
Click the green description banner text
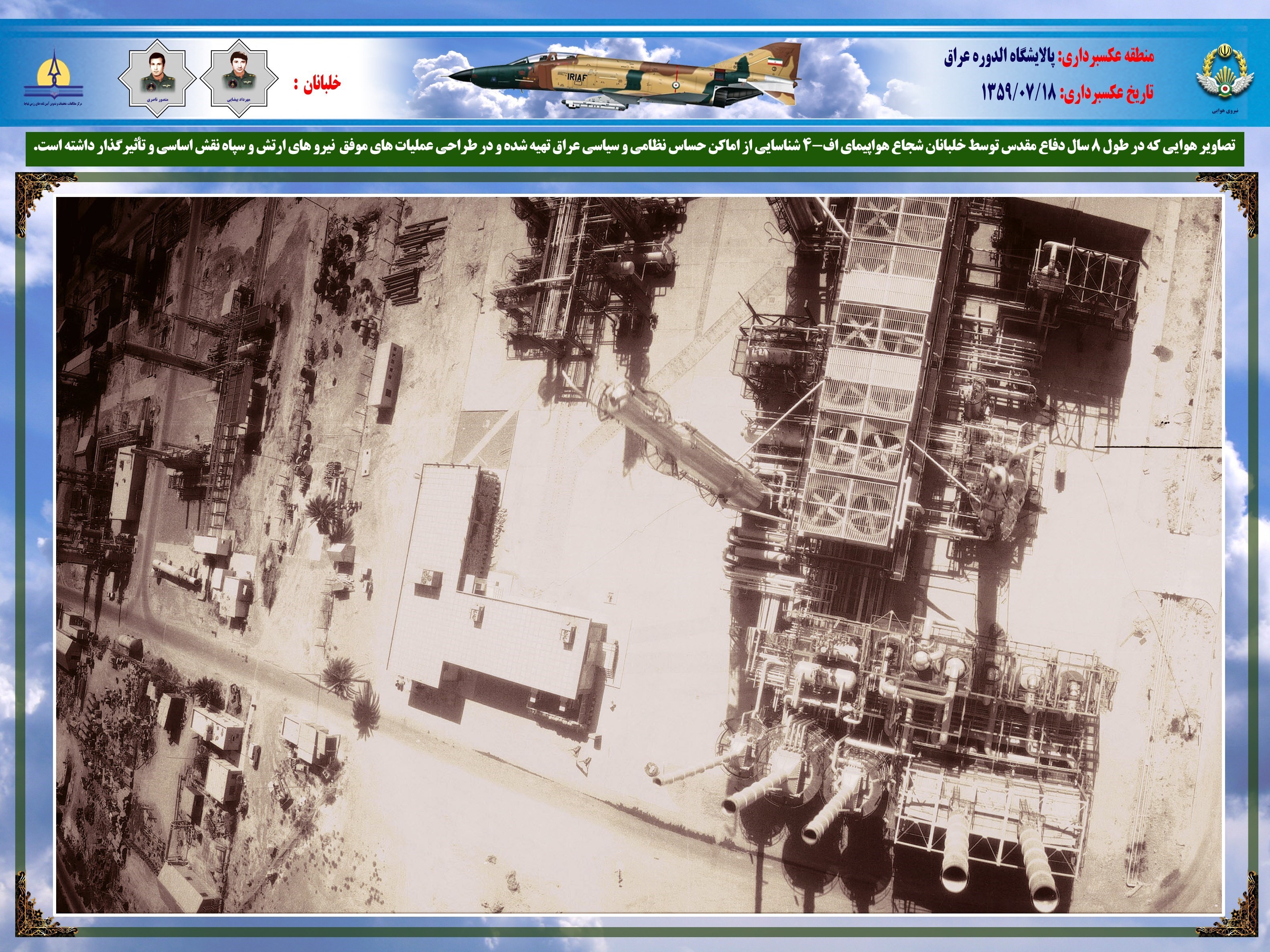pos(635,147)
